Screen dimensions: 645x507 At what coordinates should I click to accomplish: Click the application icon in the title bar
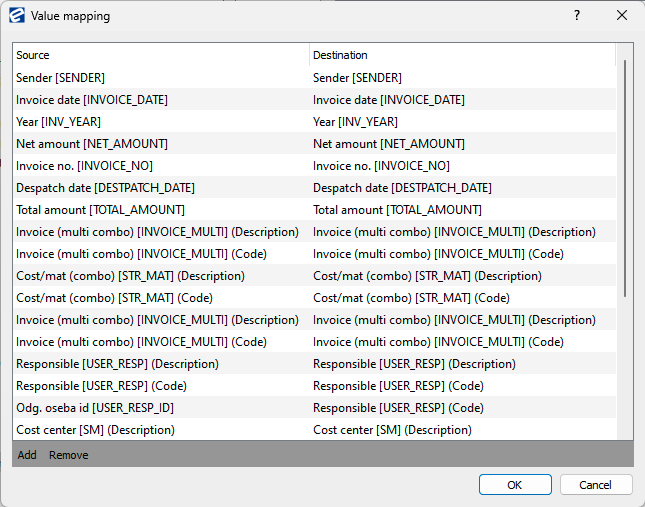17,16
